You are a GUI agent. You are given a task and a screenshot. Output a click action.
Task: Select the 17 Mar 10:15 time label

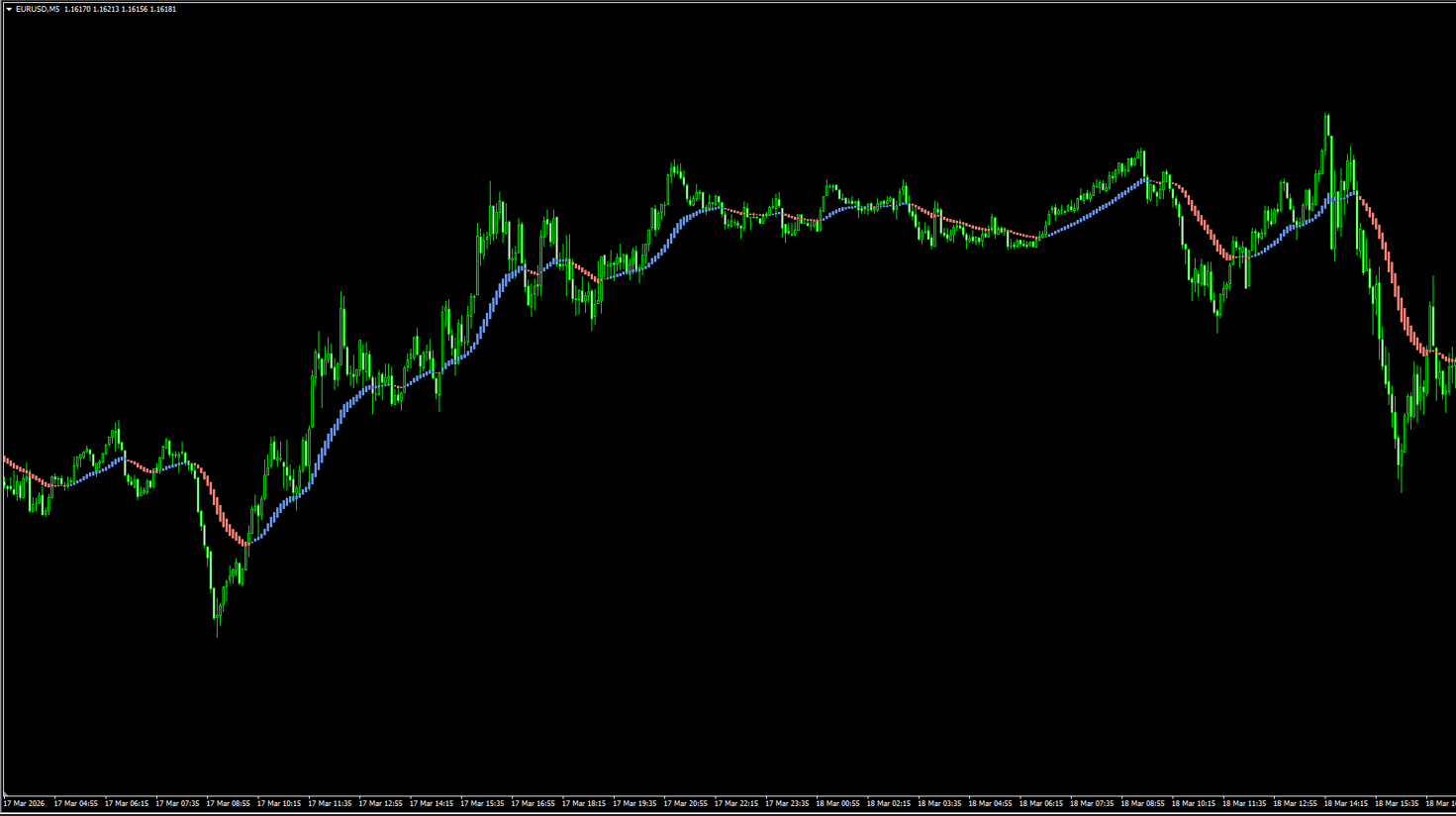coord(279,803)
